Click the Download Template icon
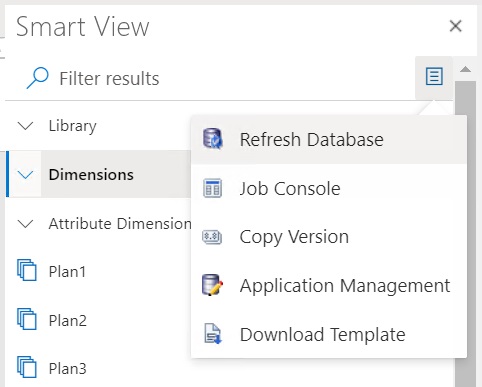Screen dimensions: 482x387 tap(213, 334)
